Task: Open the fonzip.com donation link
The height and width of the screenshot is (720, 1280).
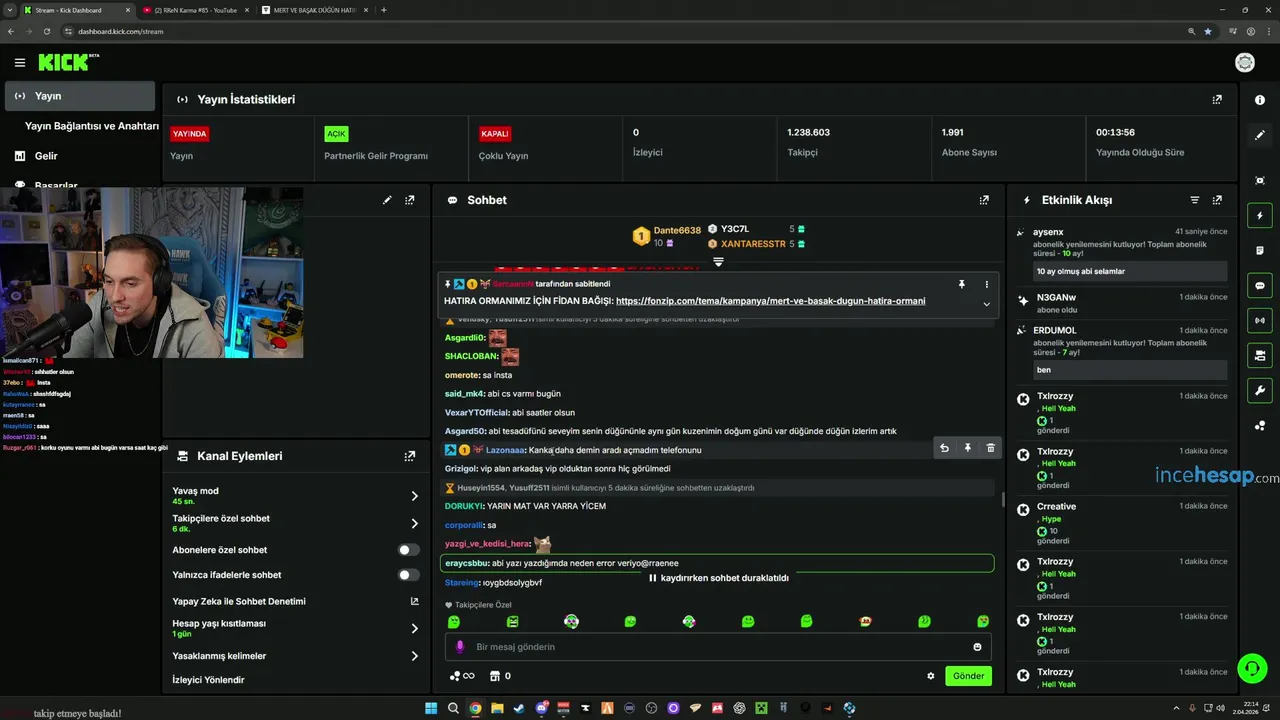Action: pos(770,301)
